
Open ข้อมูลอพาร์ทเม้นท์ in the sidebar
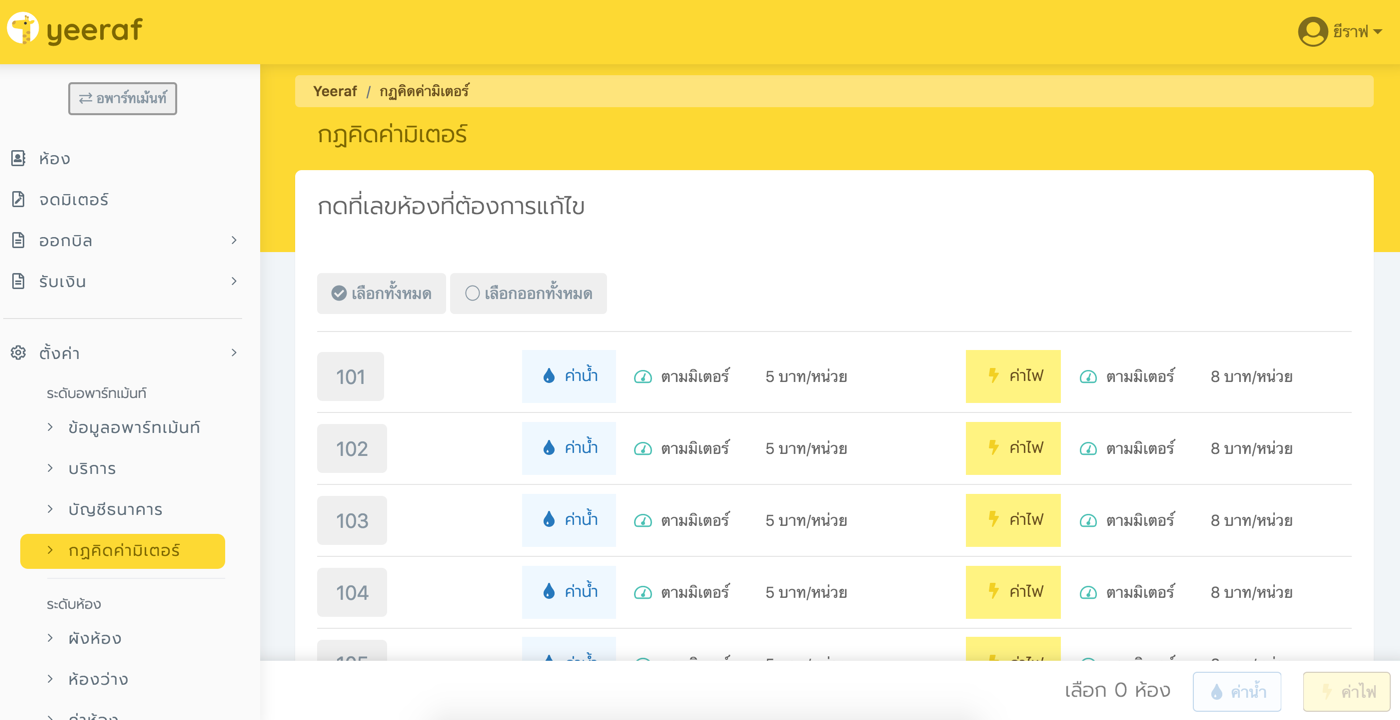pos(134,427)
